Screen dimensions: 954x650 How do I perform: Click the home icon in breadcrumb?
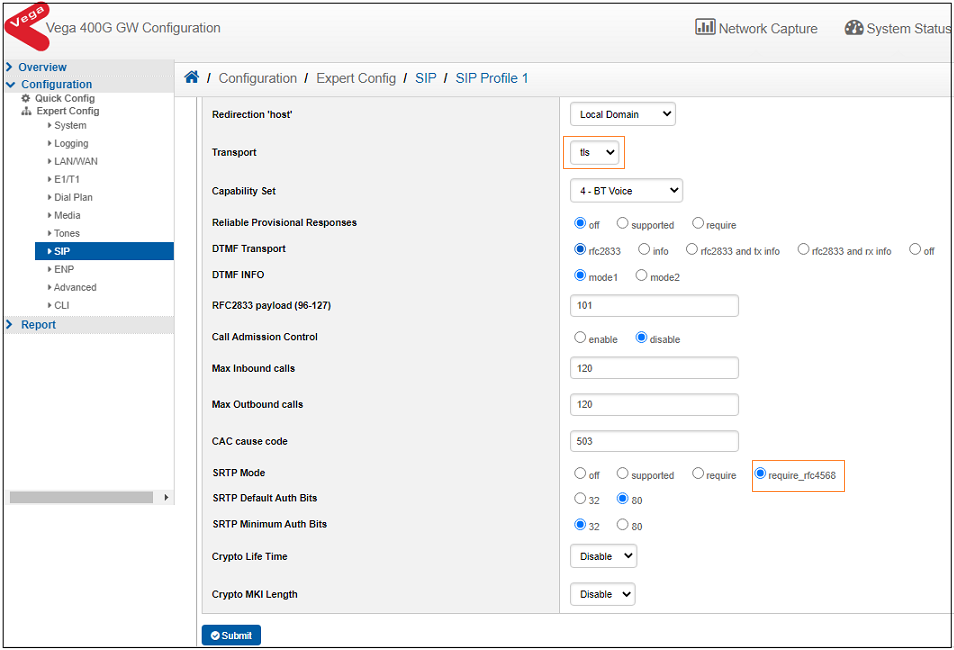point(192,78)
